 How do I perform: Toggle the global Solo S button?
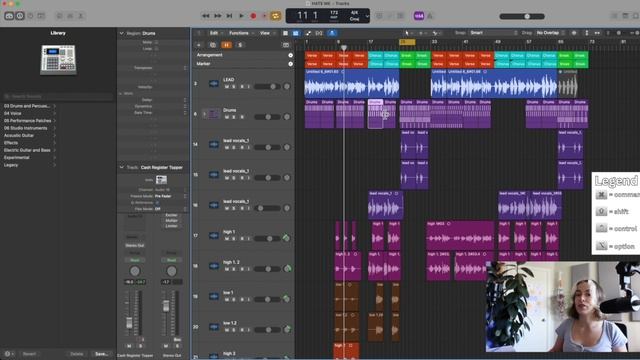point(240,45)
